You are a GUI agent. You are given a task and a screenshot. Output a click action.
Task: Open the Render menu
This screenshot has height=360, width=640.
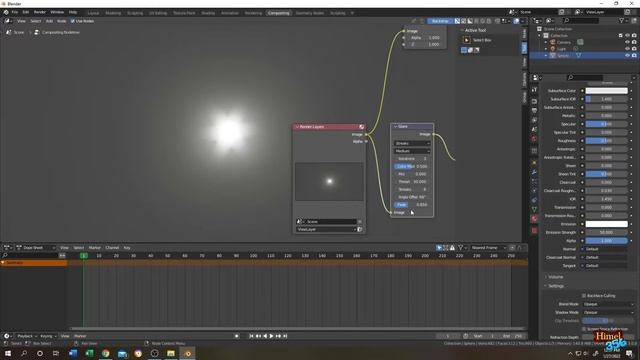click(x=40, y=12)
